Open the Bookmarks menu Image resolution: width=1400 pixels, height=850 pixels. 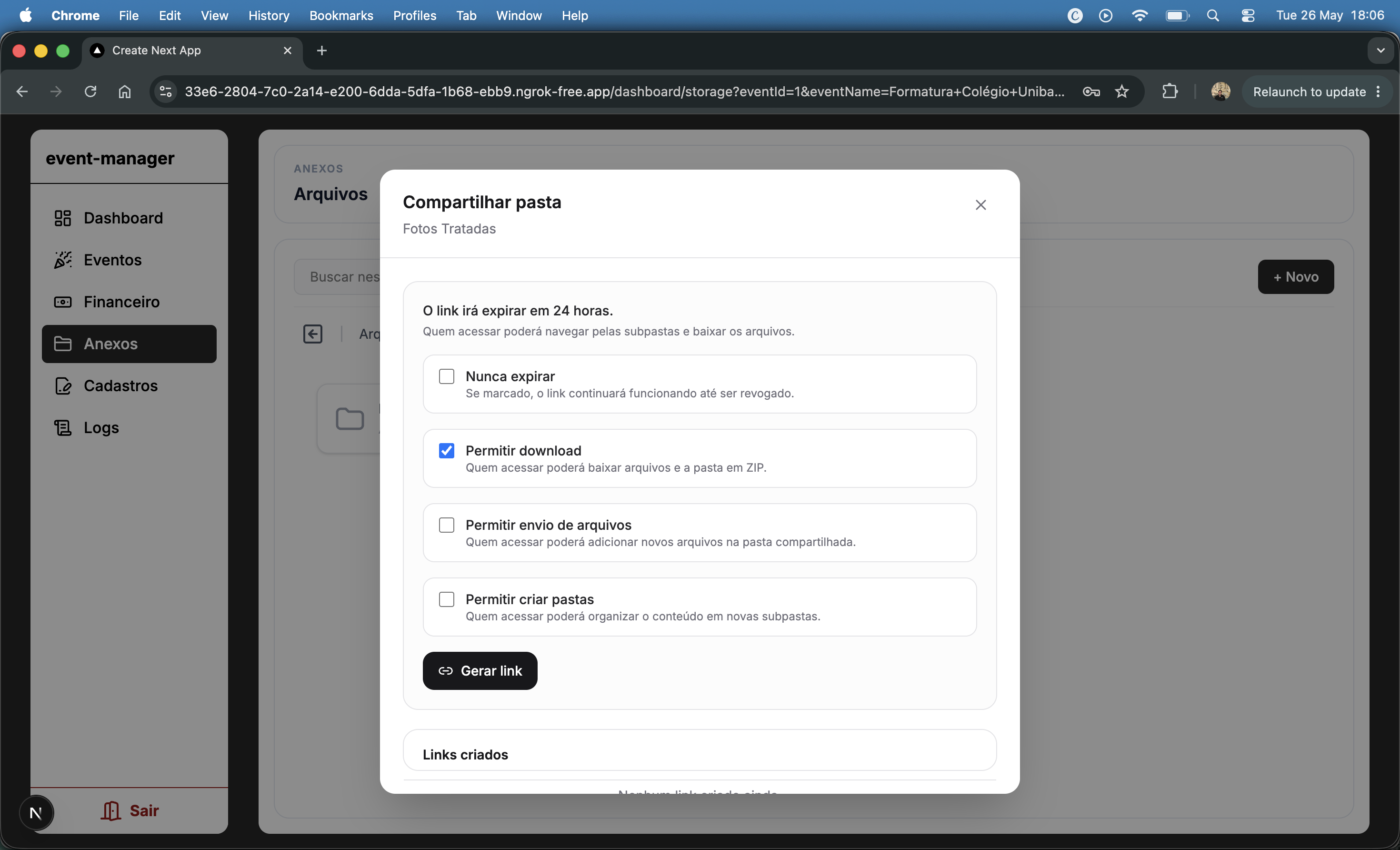[341, 15]
